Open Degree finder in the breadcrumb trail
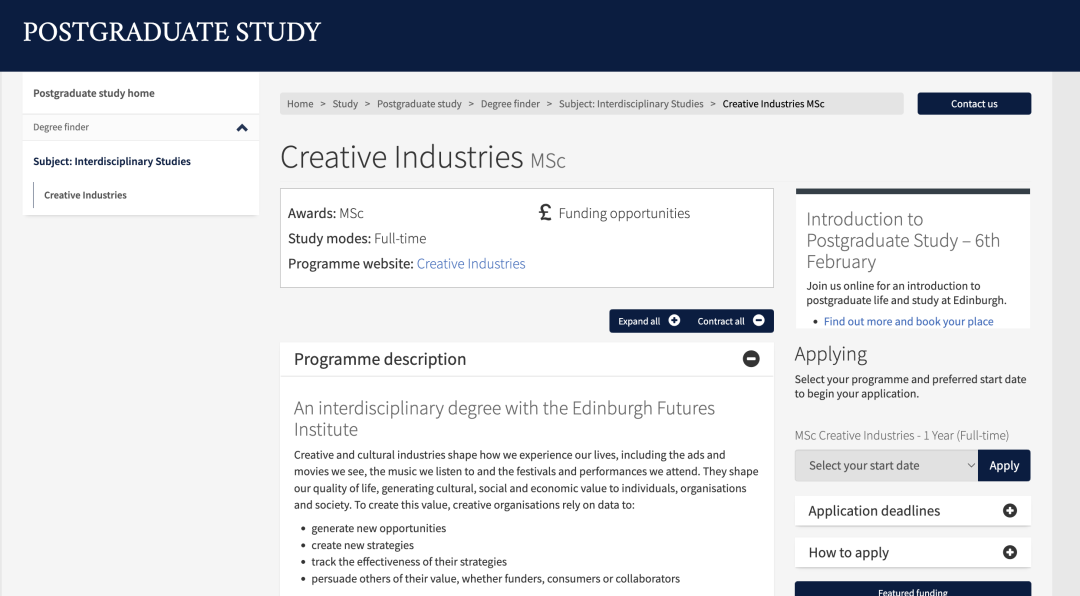The width and height of the screenshot is (1080, 596). (510, 104)
